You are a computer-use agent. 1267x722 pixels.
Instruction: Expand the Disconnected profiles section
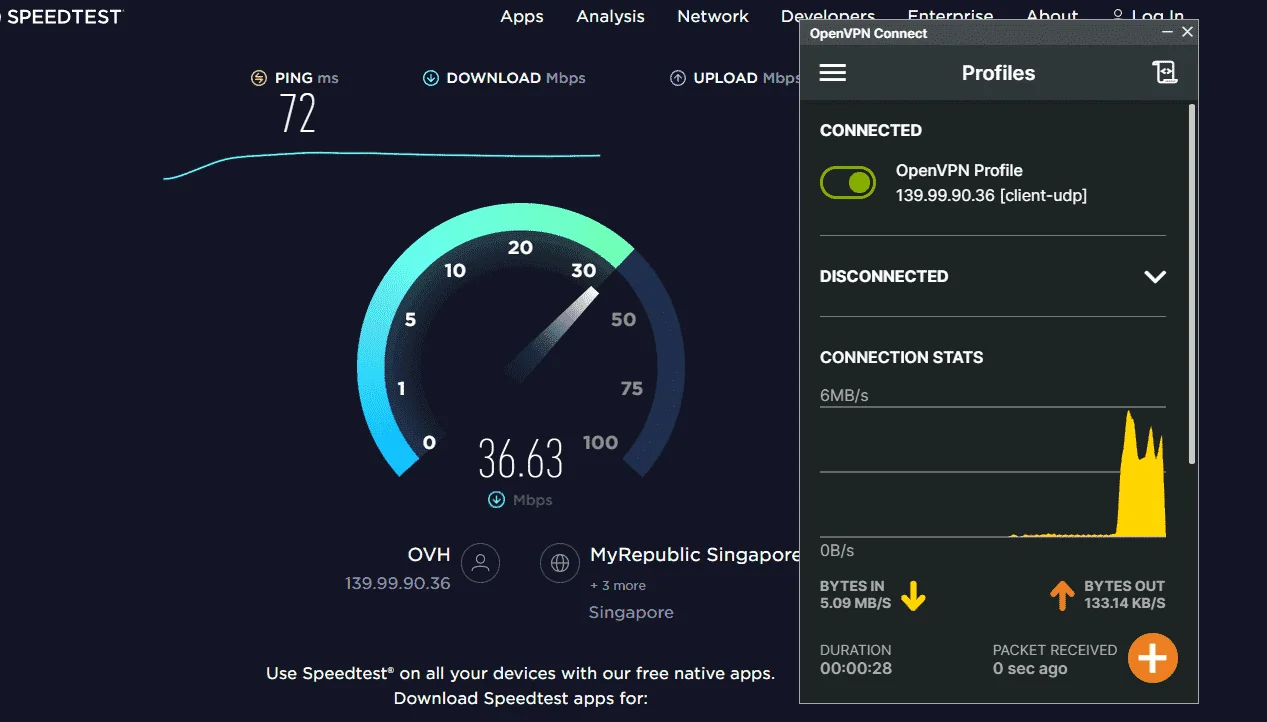click(x=1155, y=277)
